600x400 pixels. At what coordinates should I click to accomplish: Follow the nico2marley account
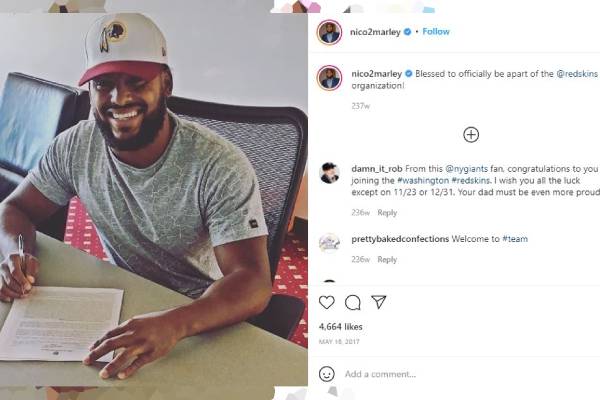tap(436, 32)
